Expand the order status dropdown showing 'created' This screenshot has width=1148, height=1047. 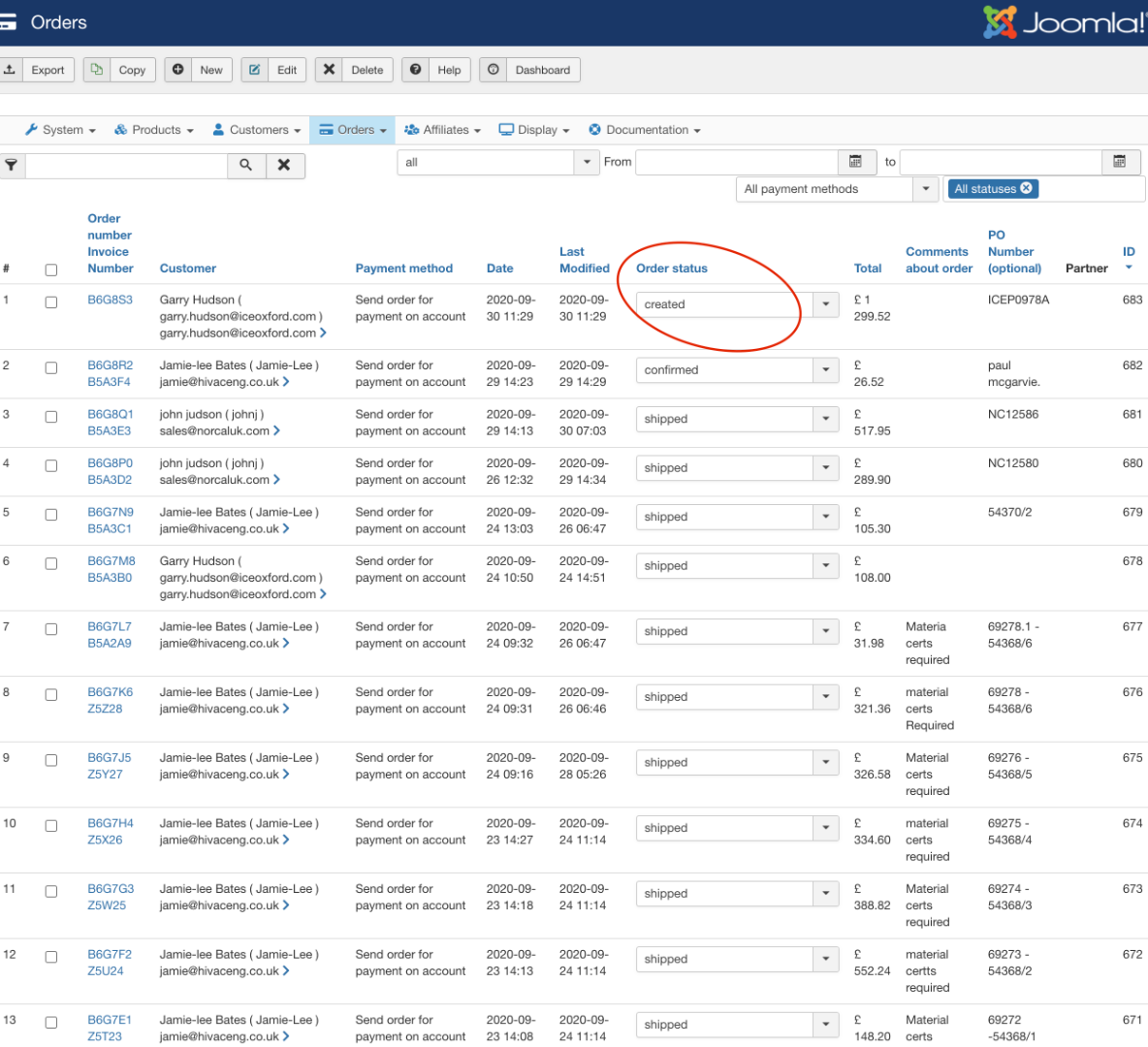coord(825,304)
